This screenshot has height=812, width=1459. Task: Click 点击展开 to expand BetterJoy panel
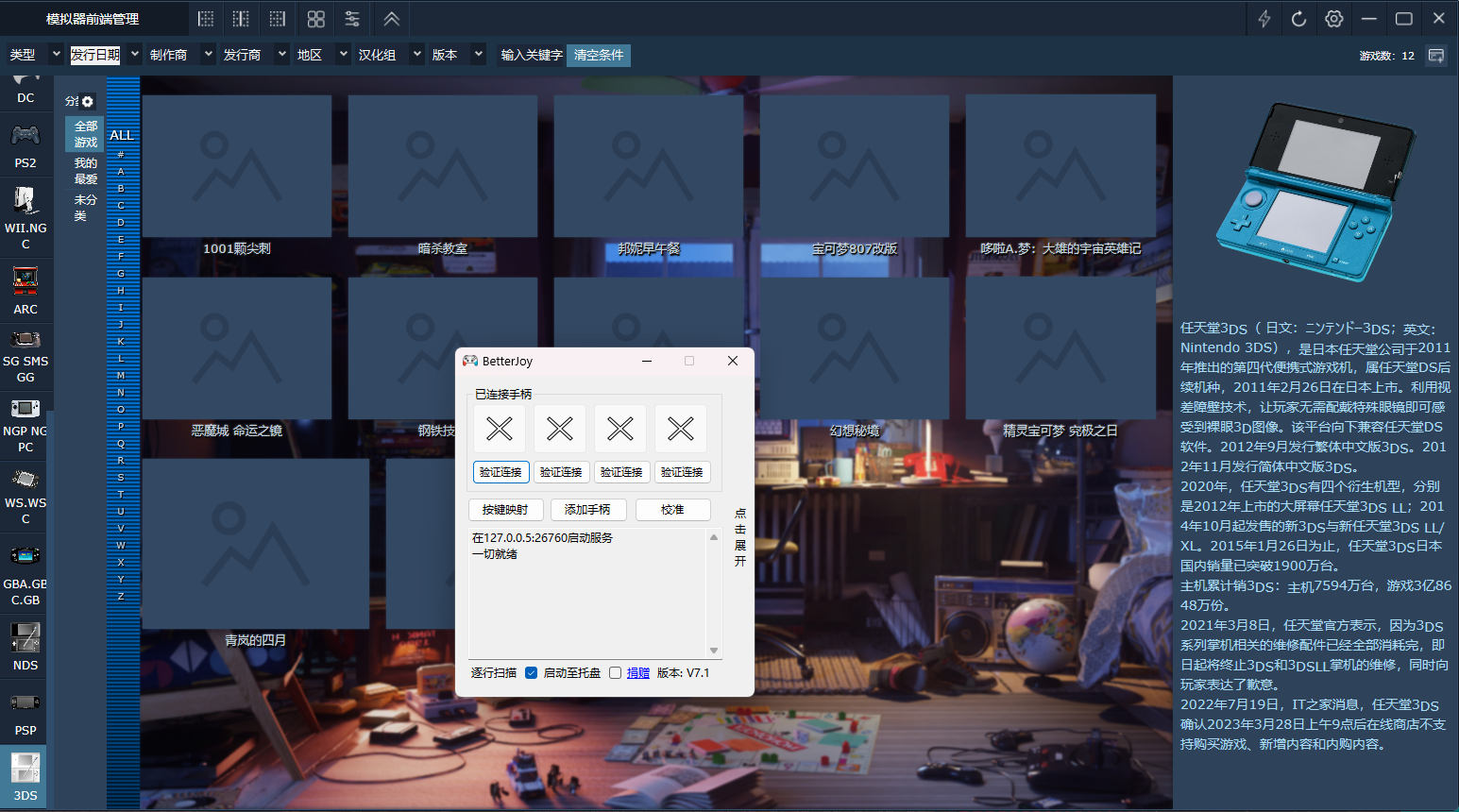pyautogui.click(x=740, y=537)
